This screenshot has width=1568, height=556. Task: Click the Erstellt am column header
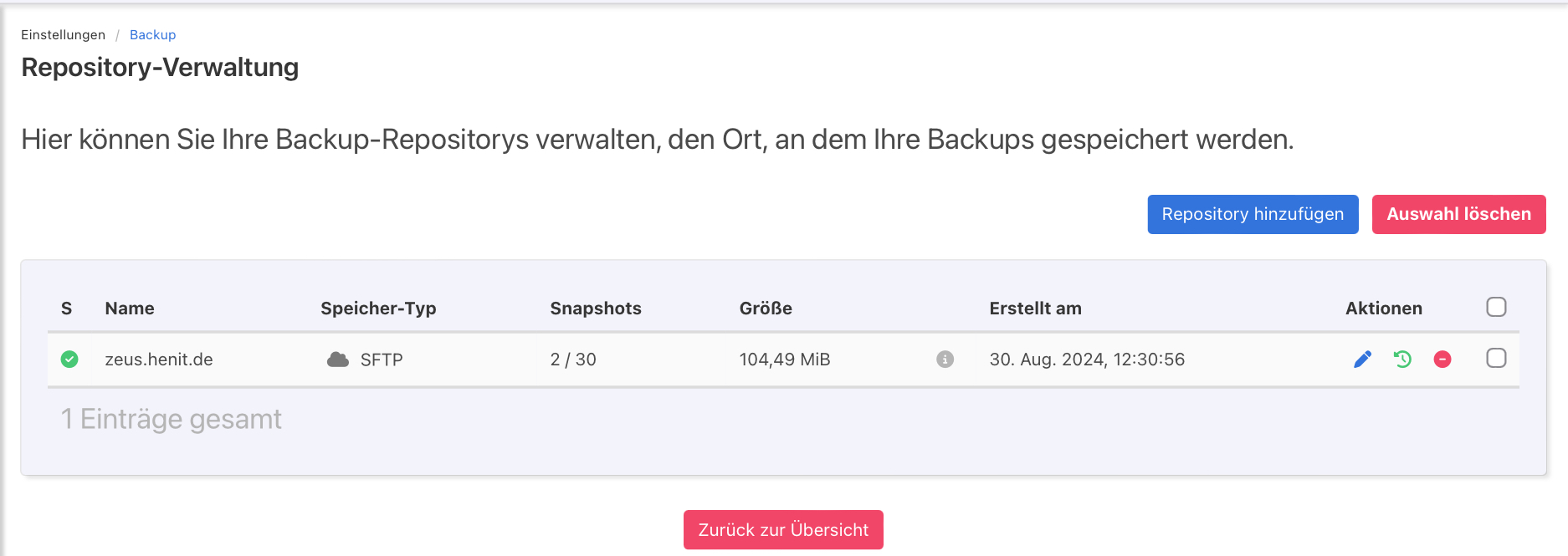[x=1035, y=309]
